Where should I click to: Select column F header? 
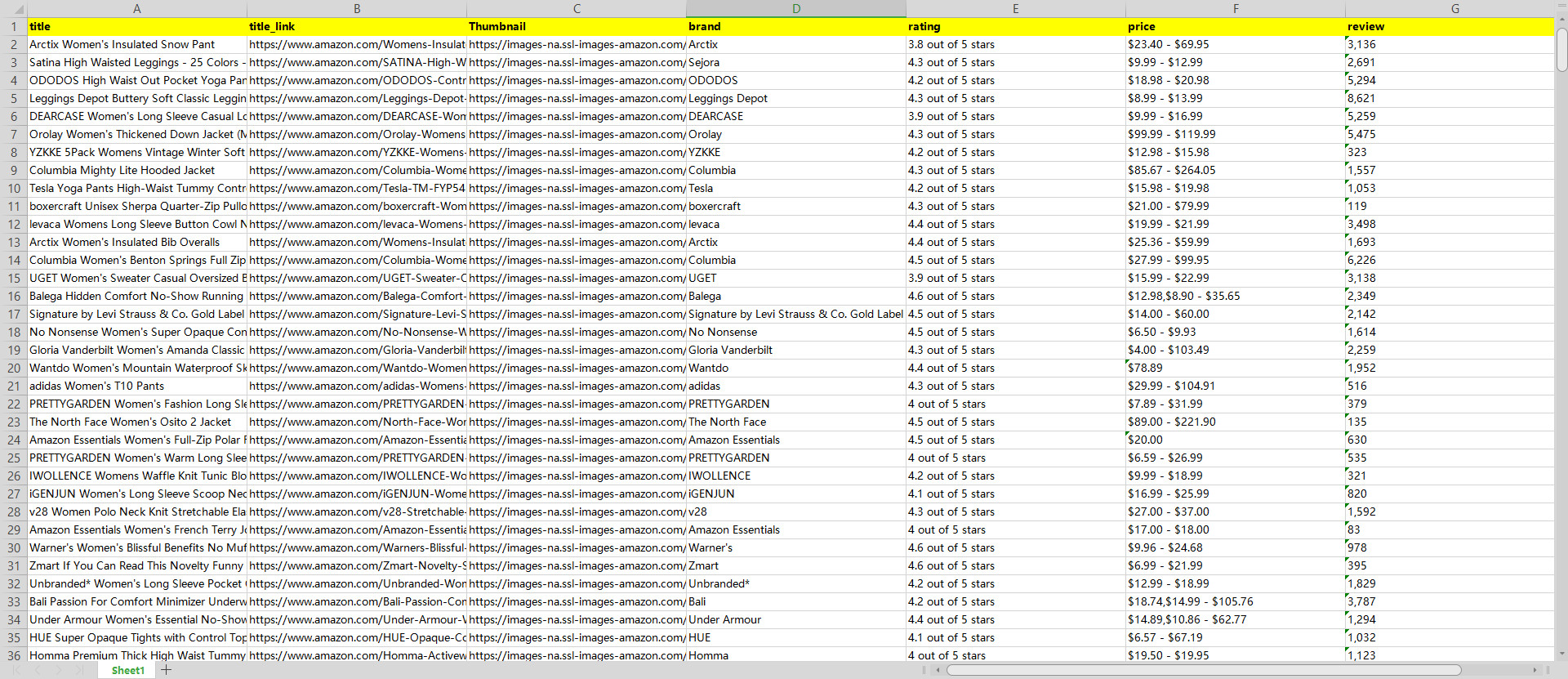pyautogui.click(x=1236, y=8)
